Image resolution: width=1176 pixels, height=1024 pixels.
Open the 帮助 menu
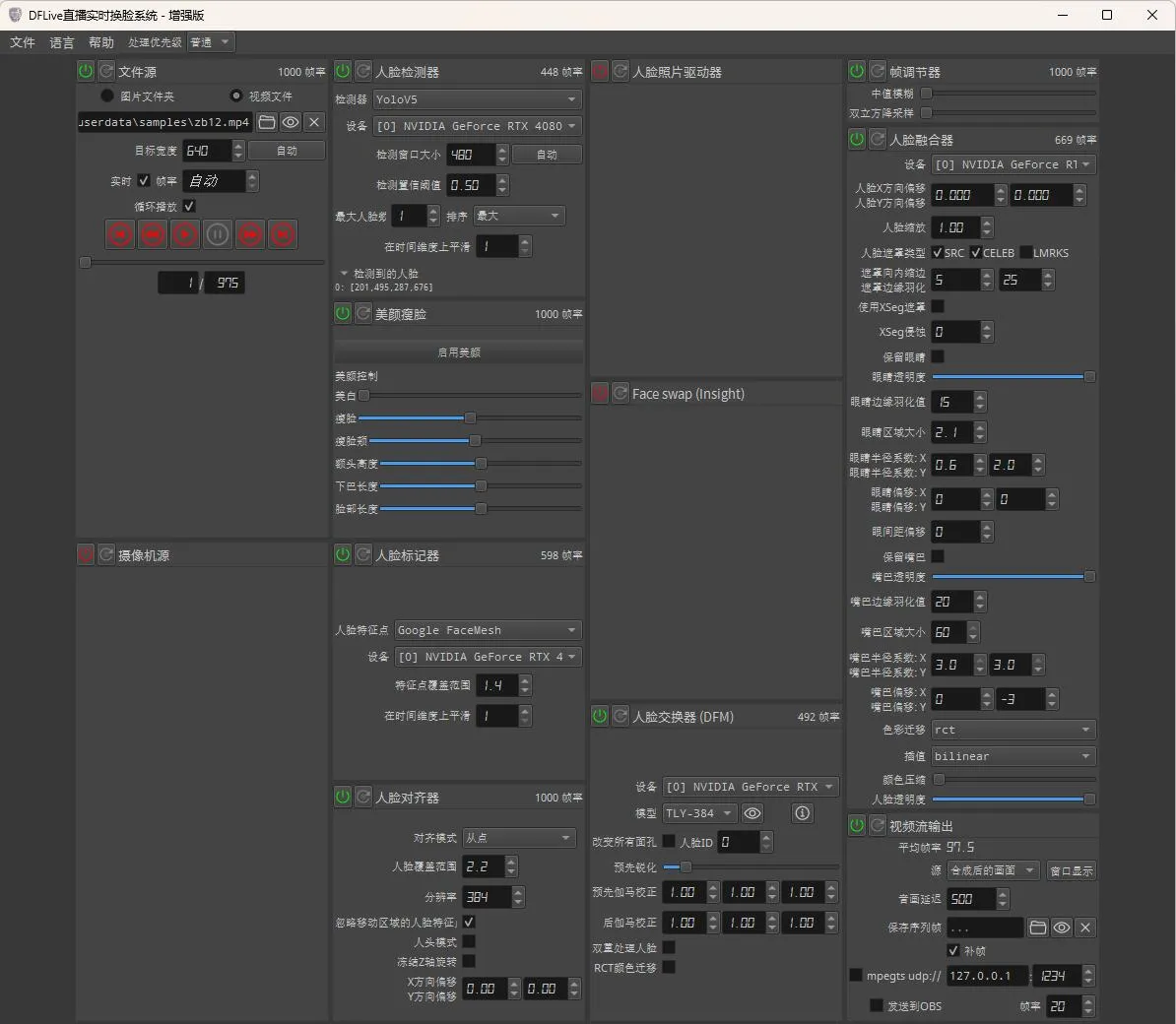pyautogui.click(x=100, y=41)
